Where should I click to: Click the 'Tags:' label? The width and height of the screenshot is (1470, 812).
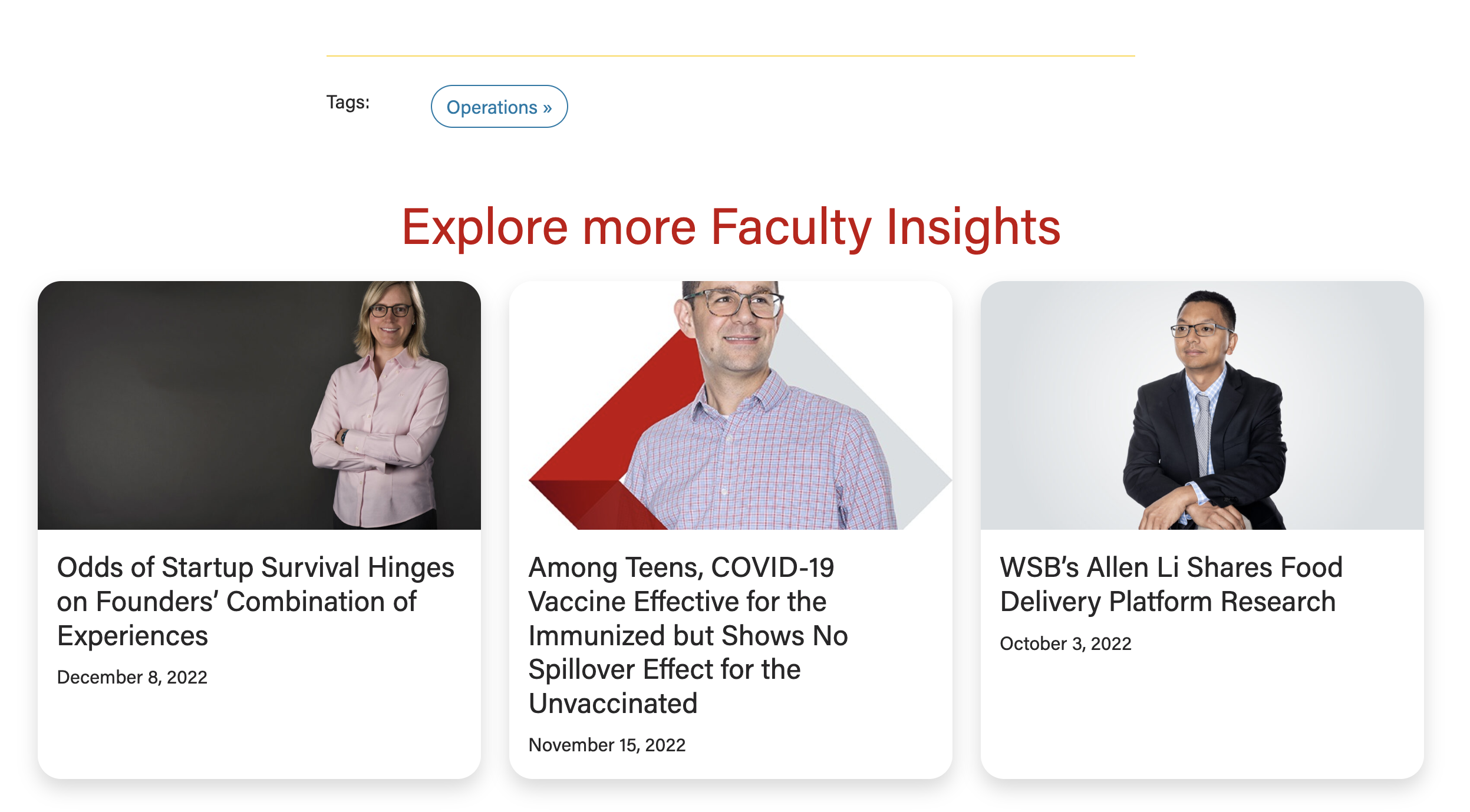(348, 103)
